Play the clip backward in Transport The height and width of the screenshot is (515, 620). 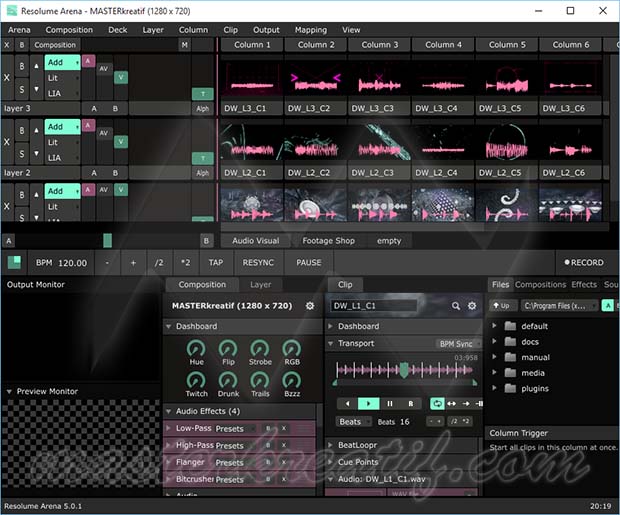348,403
